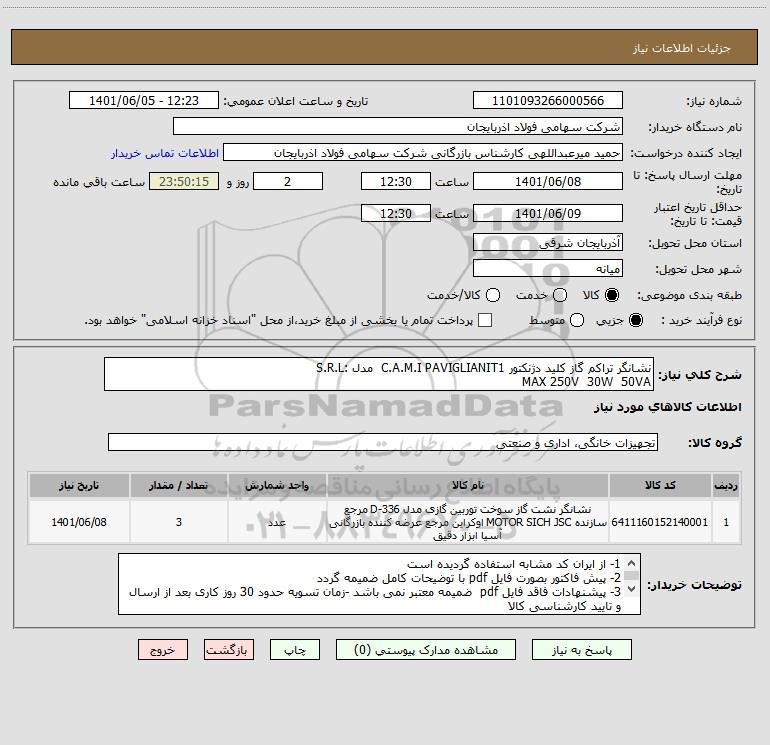Click the general need description text area
The height and width of the screenshot is (745, 770).
(379, 374)
